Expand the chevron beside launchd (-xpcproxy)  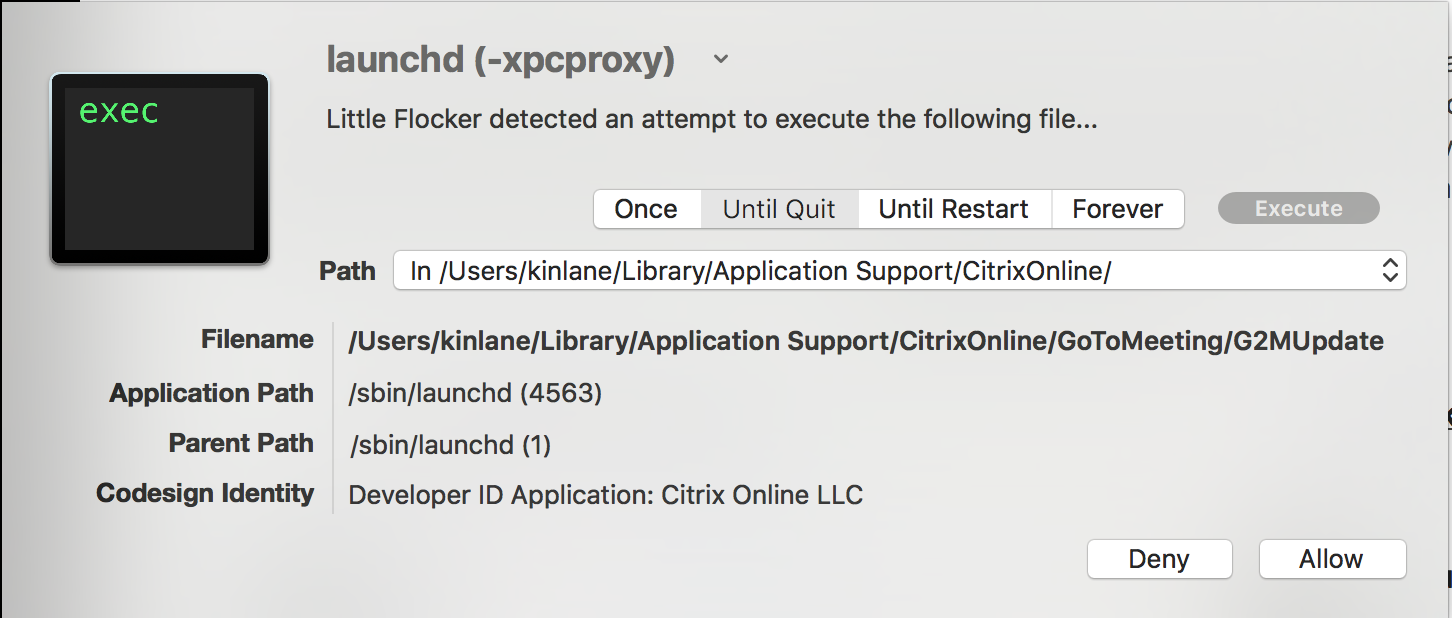click(721, 60)
